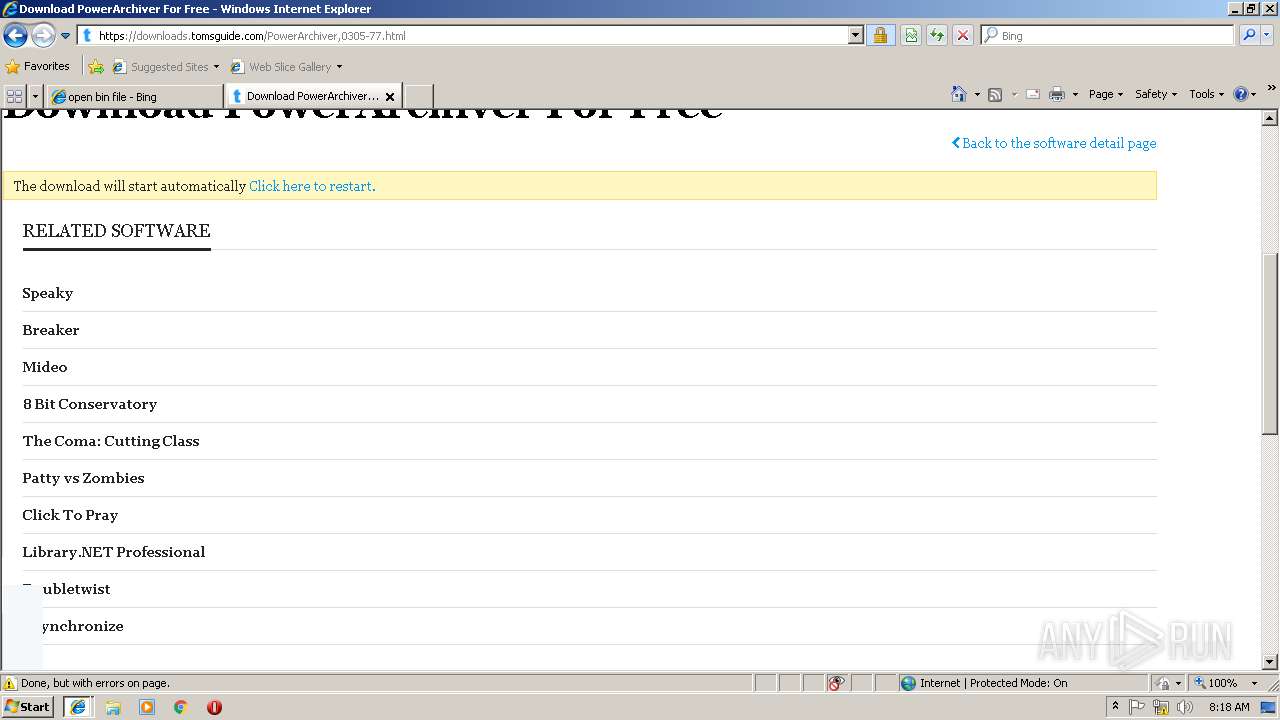Open search provider dropdown arrow
1280x720 pixels.
(x=1267, y=35)
